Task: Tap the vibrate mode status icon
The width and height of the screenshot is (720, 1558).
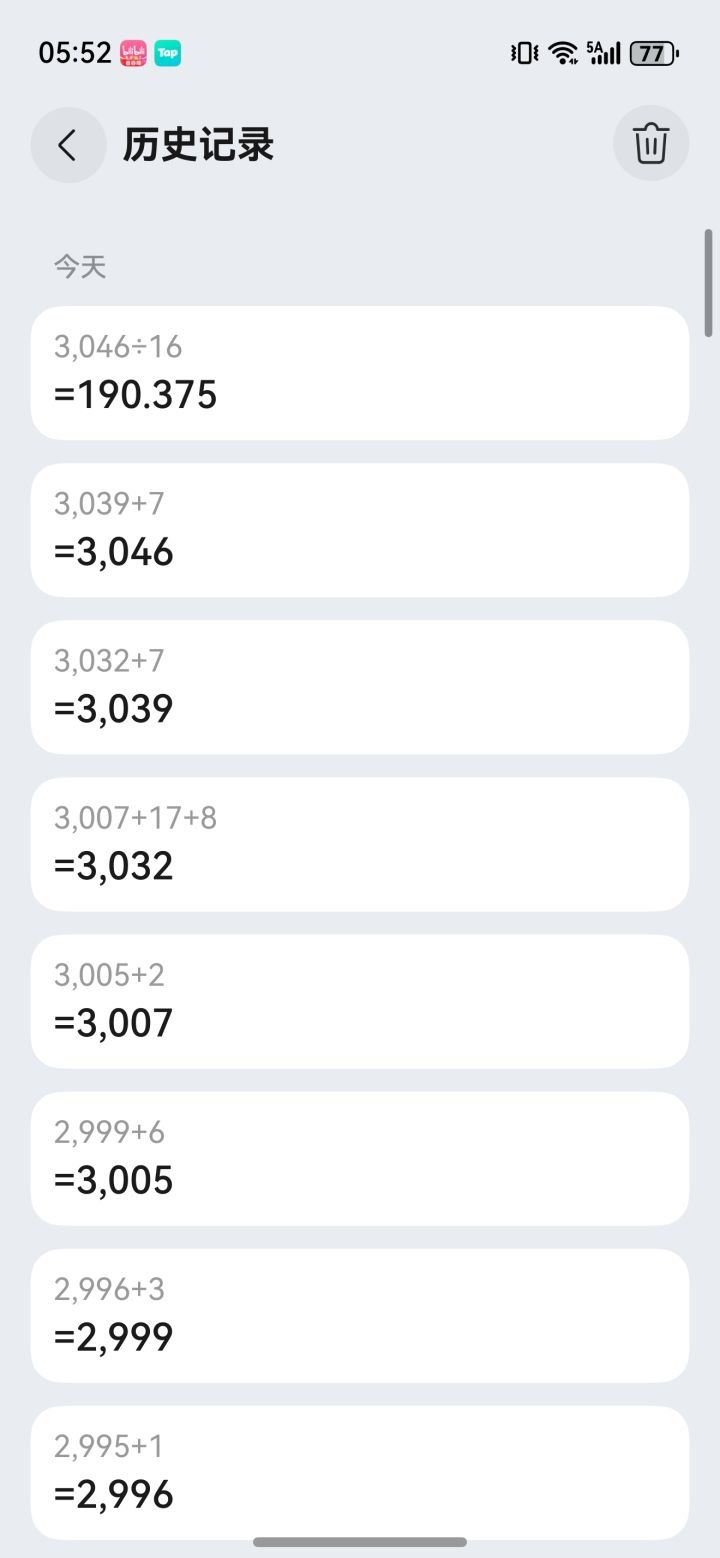Action: pyautogui.click(x=524, y=53)
